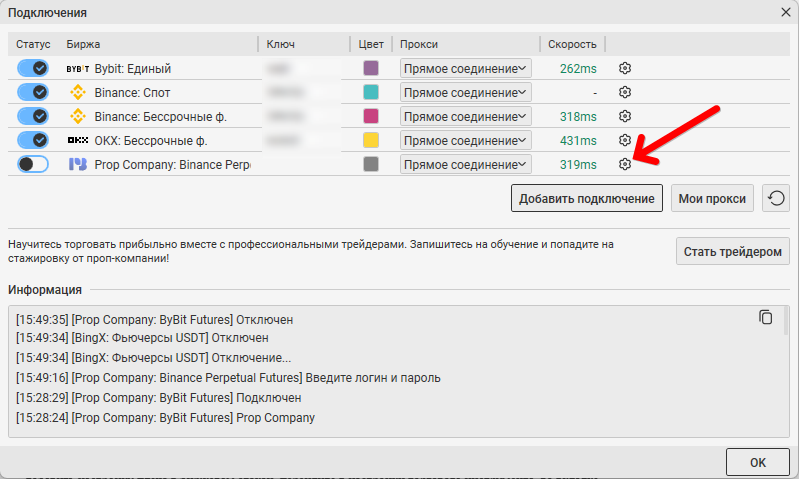The width and height of the screenshot is (799, 479).
Task: Click the 15:28:24 Prop Company log line
Action: pyautogui.click(x=165, y=417)
